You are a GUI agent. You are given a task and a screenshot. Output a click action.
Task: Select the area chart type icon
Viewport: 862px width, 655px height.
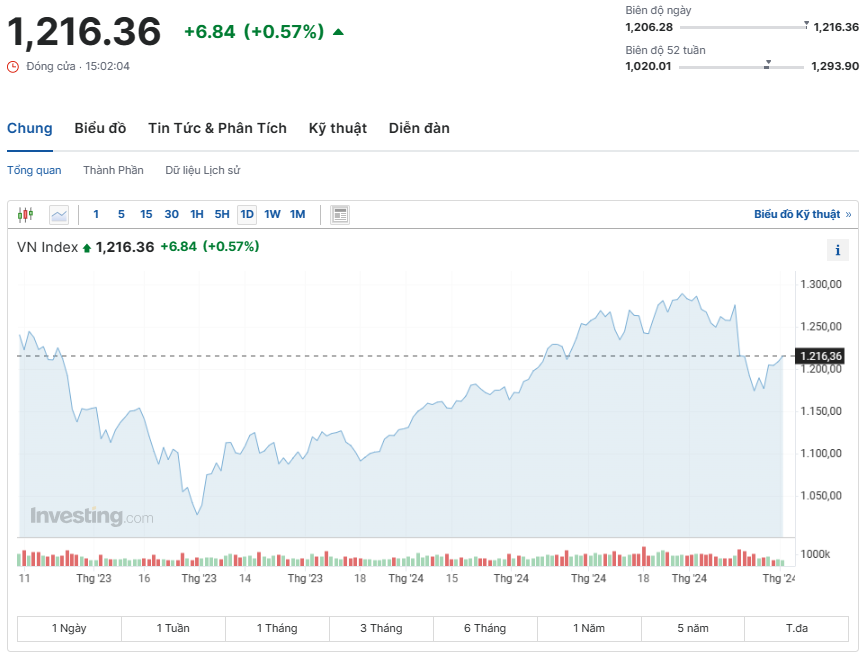59,214
